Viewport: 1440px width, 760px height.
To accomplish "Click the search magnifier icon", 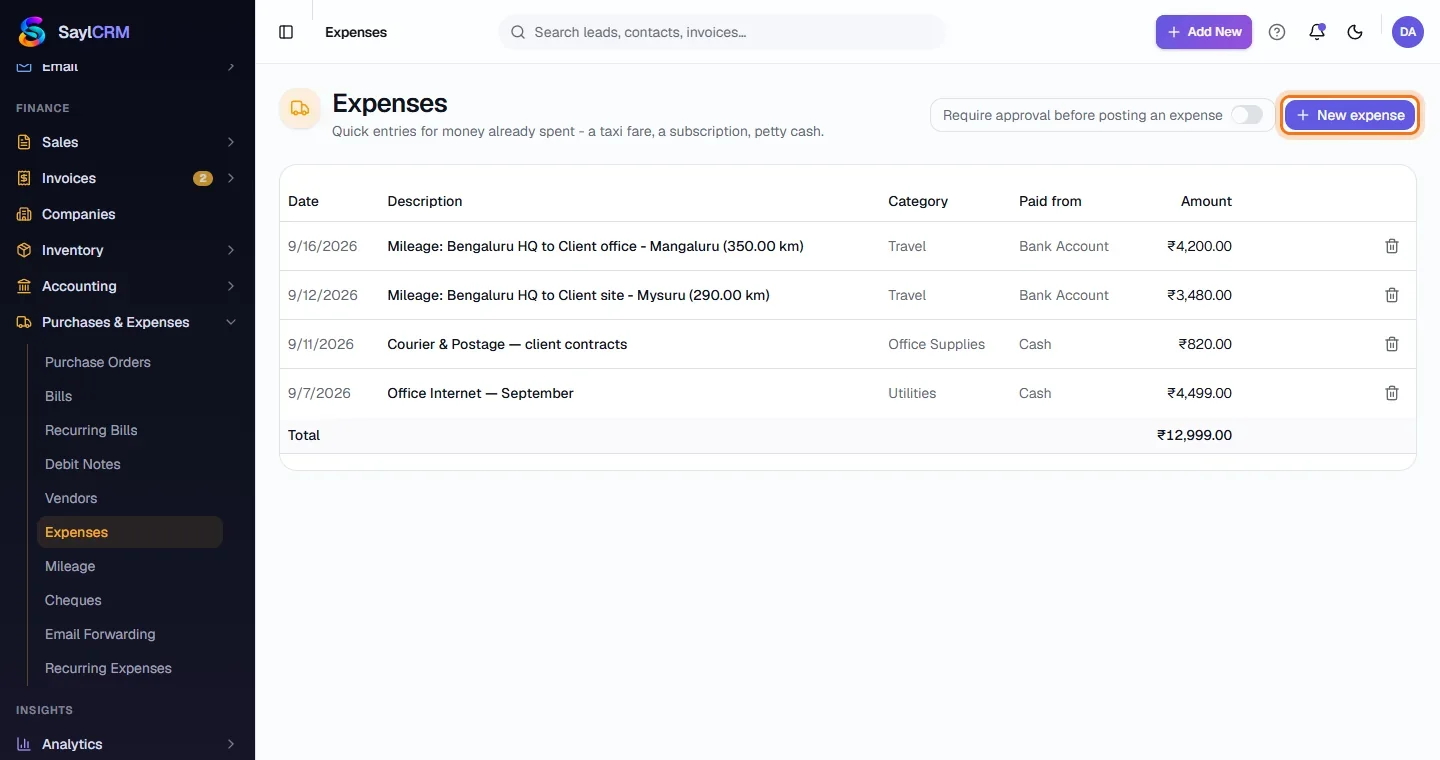I will [x=518, y=32].
